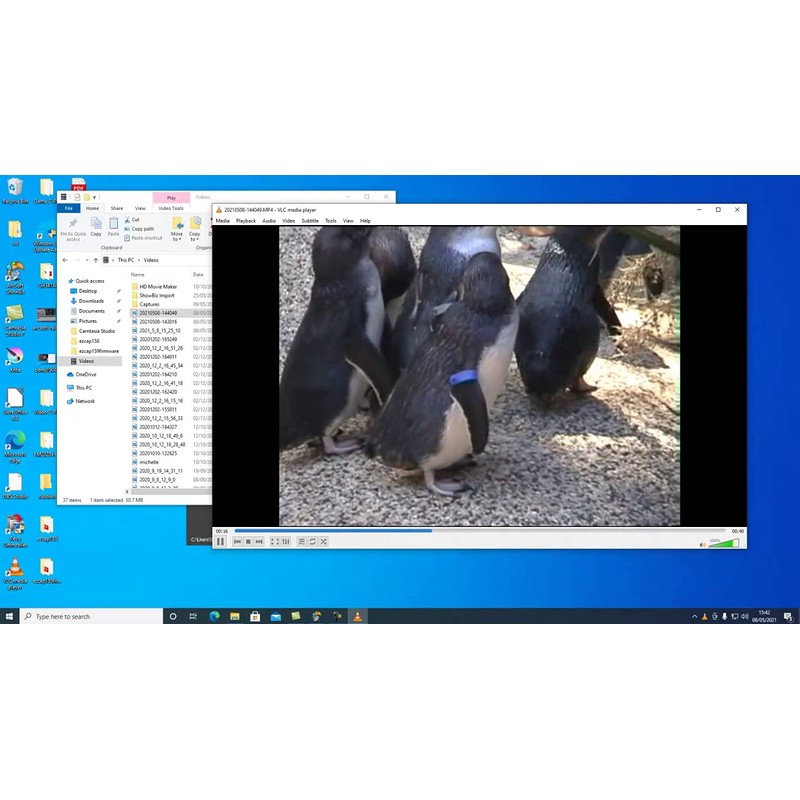This screenshot has width=800, height=800.
Task: Open the Playback menu in VLC
Action: [245, 220]
